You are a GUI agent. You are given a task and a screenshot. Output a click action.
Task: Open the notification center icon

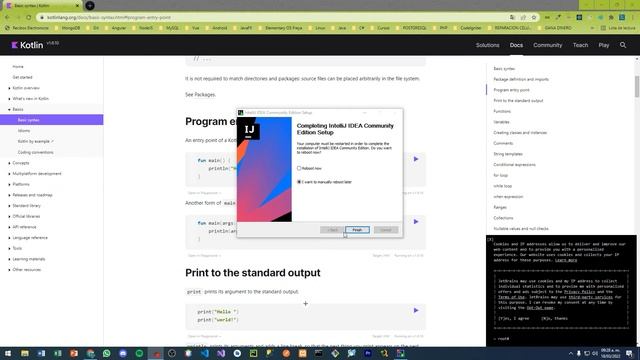click(x=630, y=353)
